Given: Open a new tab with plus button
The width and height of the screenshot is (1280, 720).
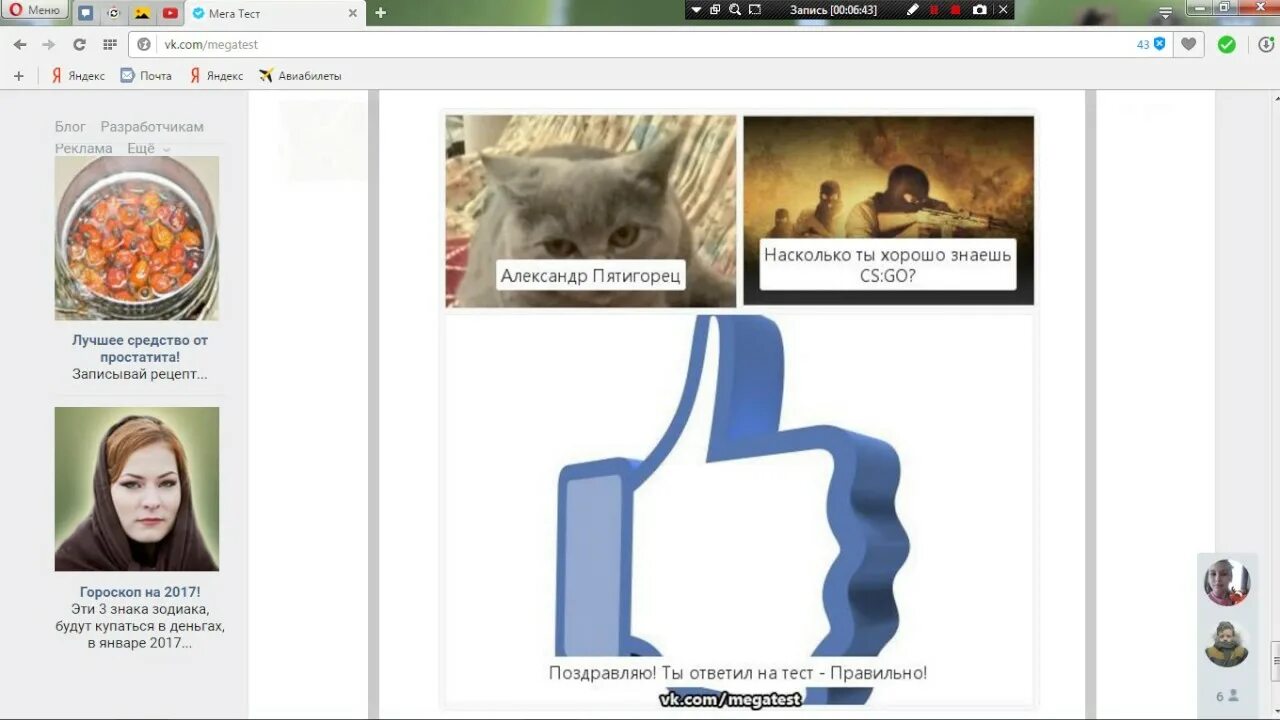Looking at the screenshot, I should click(380, 13).
